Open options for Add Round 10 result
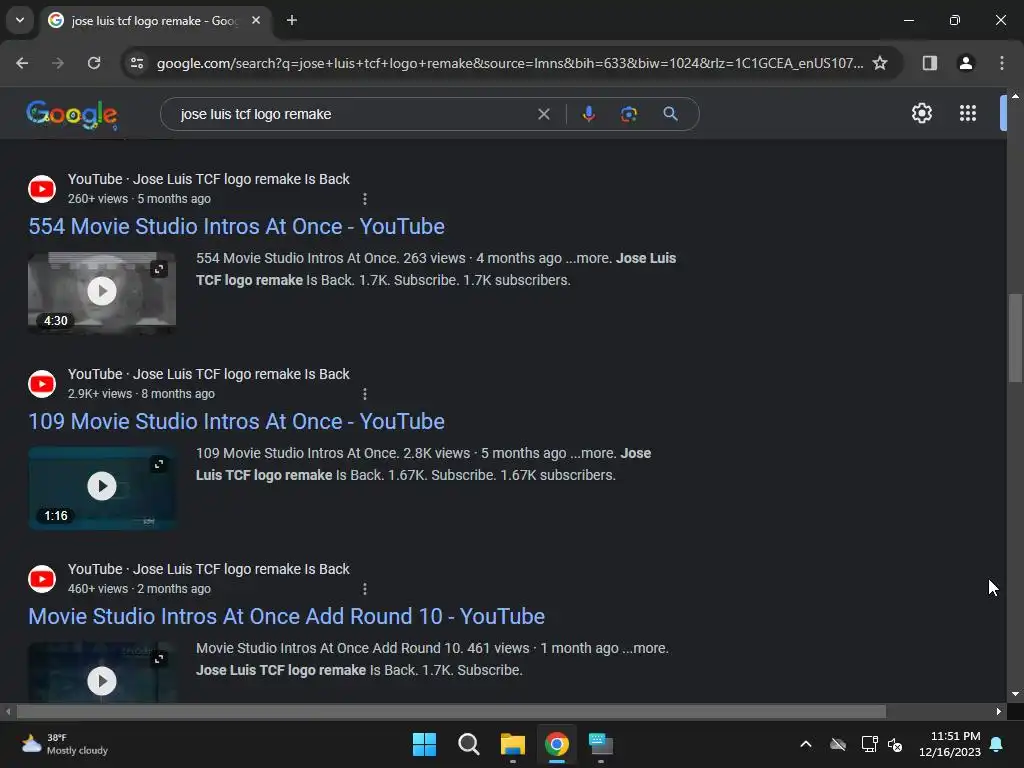Screen dimensions: 1024x768 (x=364, y=589)
